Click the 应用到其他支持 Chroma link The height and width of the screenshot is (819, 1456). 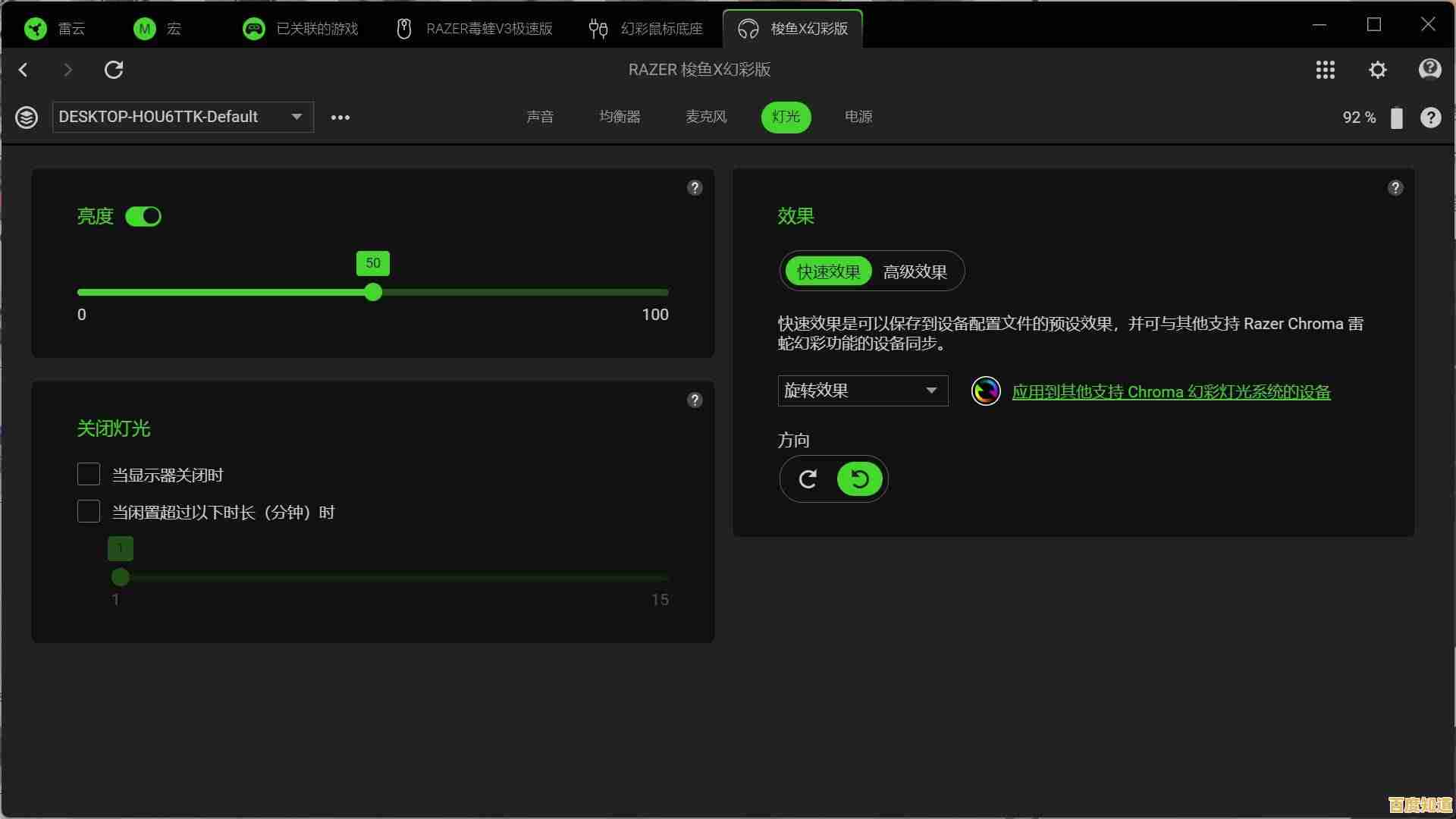pyautogui.click(x=1171, y=392)
